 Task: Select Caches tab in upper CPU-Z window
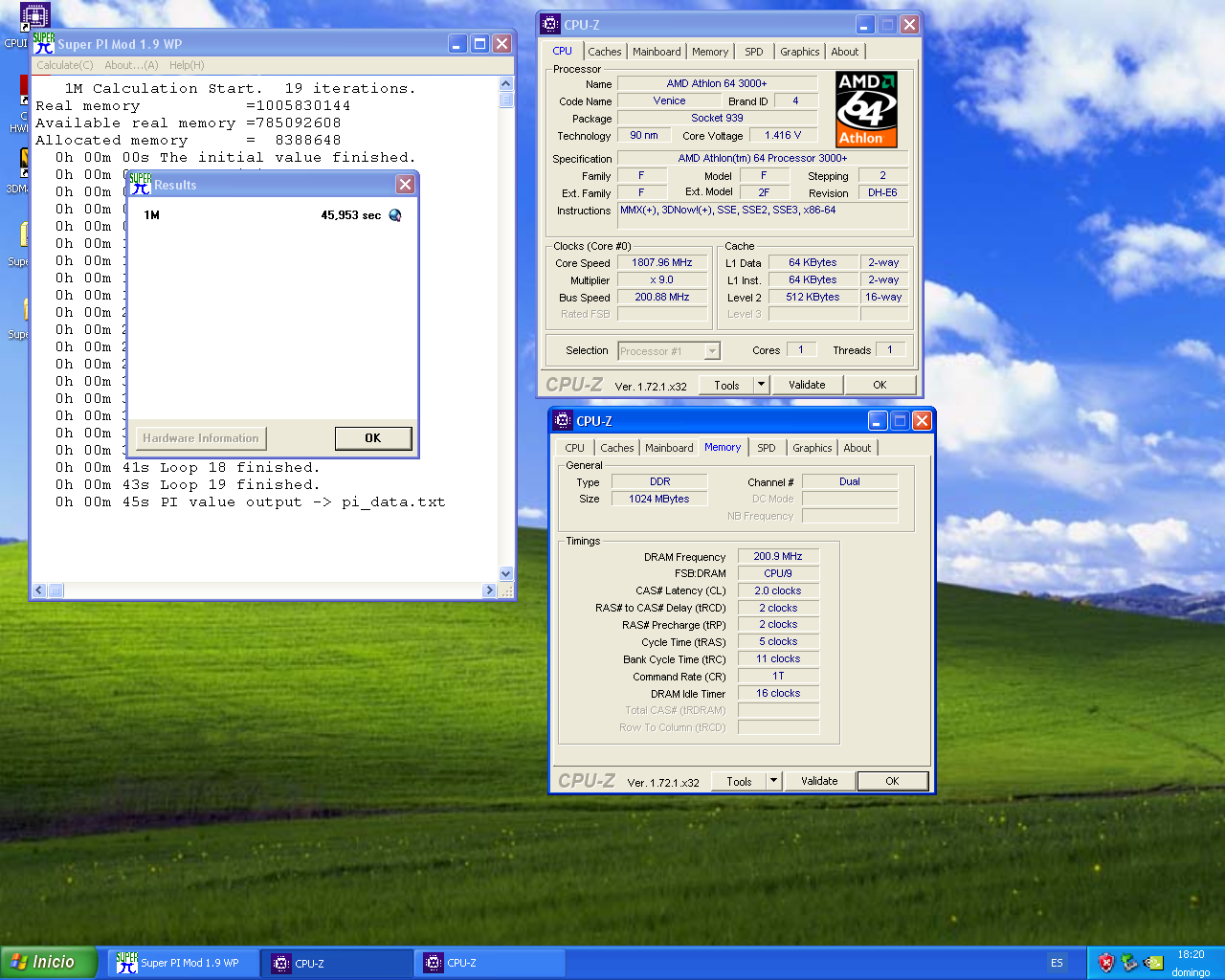(605, 52)
